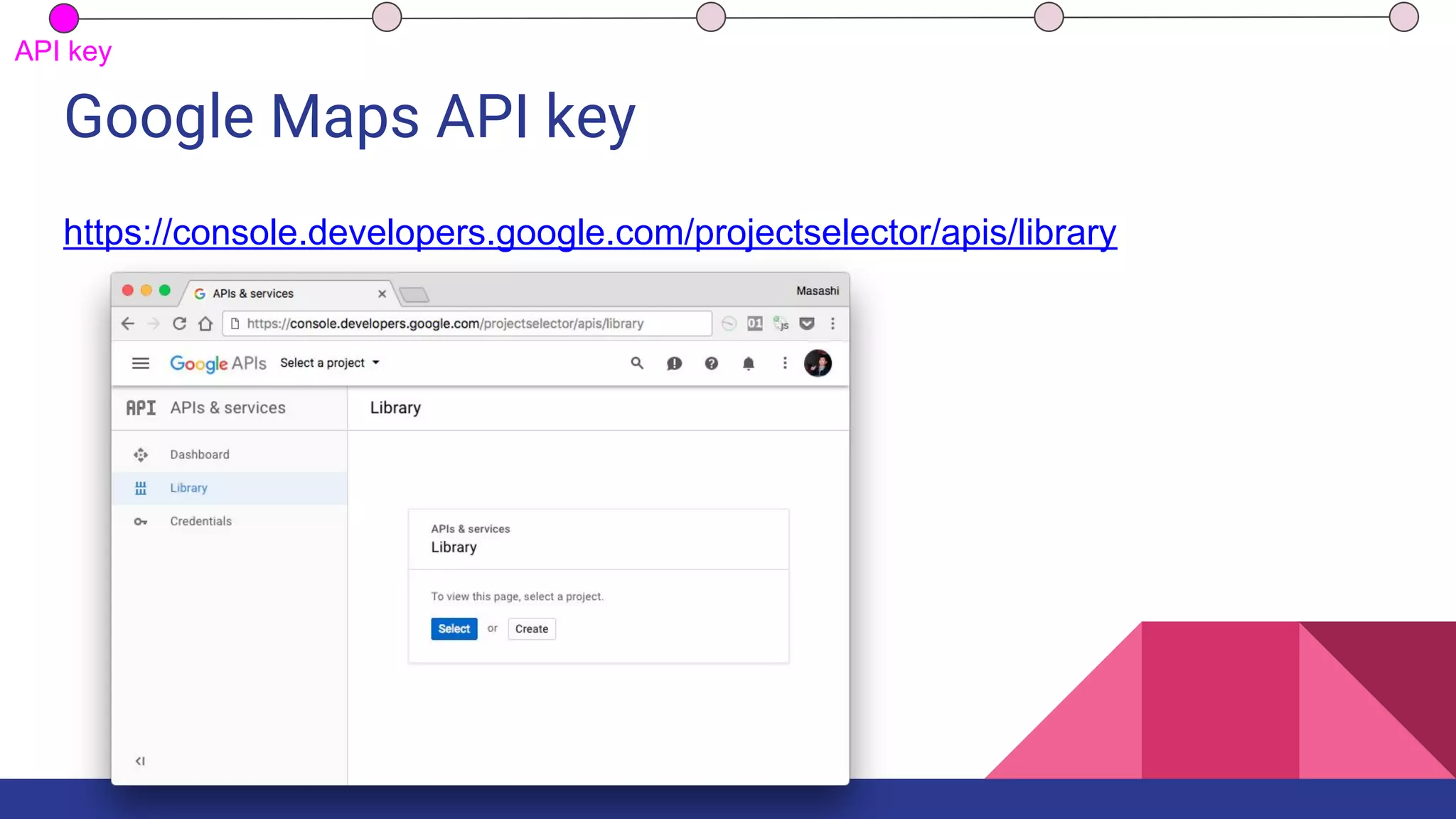The height and width of the screenshot is (819, 1456).
Task: Click the 'To view this page, select a project.' text
Action: 517,596
